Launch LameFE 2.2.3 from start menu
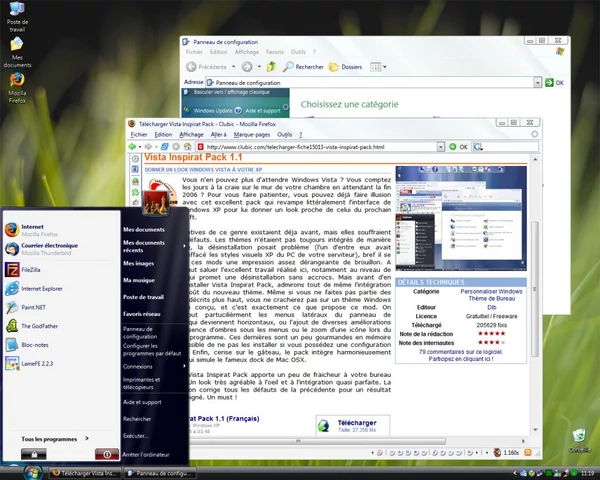The height and width of the screenshot is (480, 600). pyautogui.click(x=61, y=363)
